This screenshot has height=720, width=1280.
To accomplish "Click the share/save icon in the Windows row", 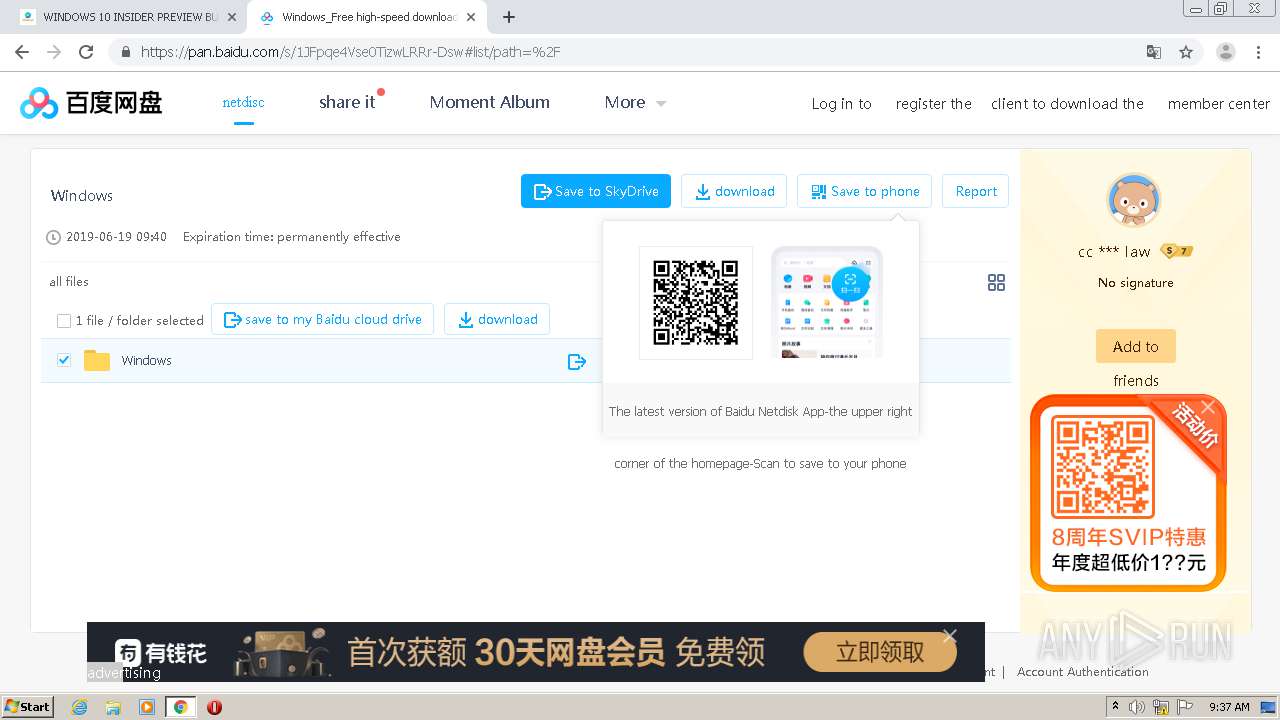I will click(x=577, y=361).
